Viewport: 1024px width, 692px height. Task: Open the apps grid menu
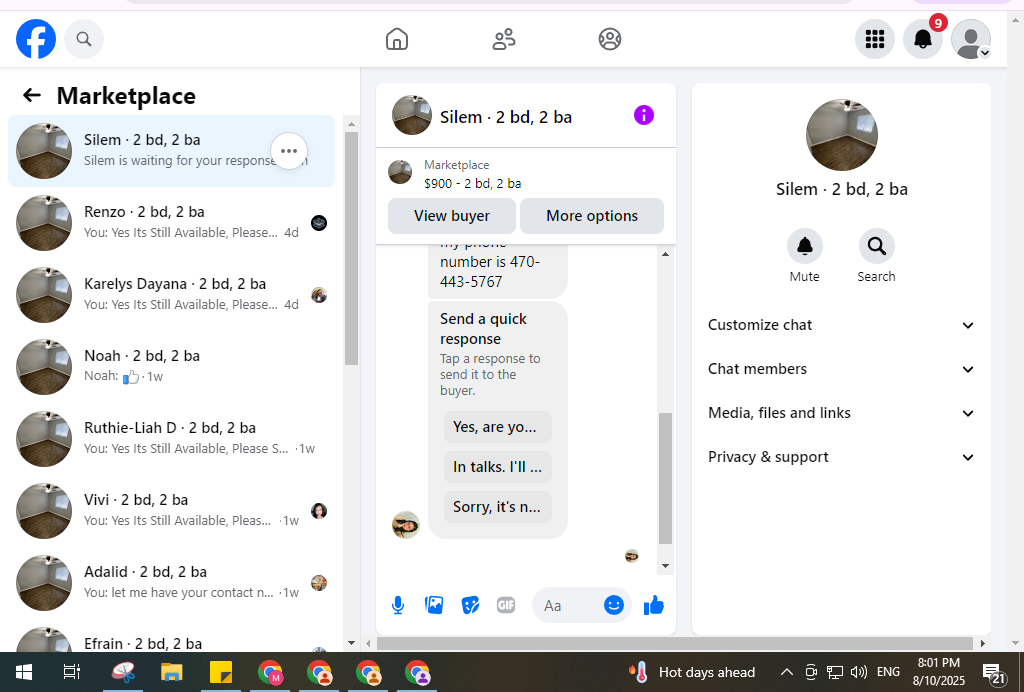(x=874, y=39)
